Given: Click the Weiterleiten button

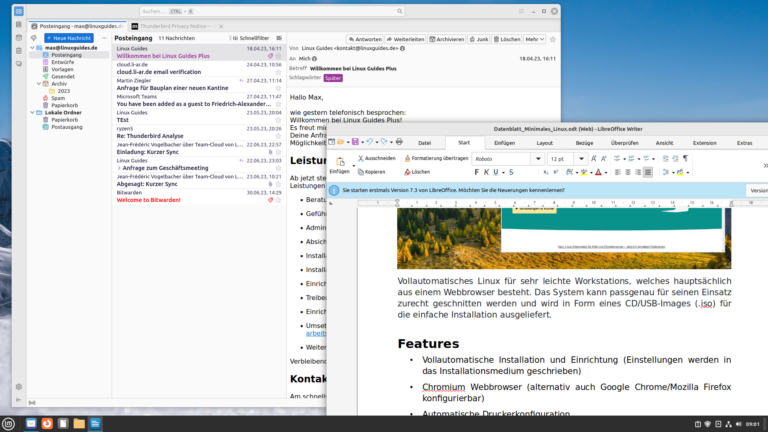Looking at the screenshot, I should (405, 39).
